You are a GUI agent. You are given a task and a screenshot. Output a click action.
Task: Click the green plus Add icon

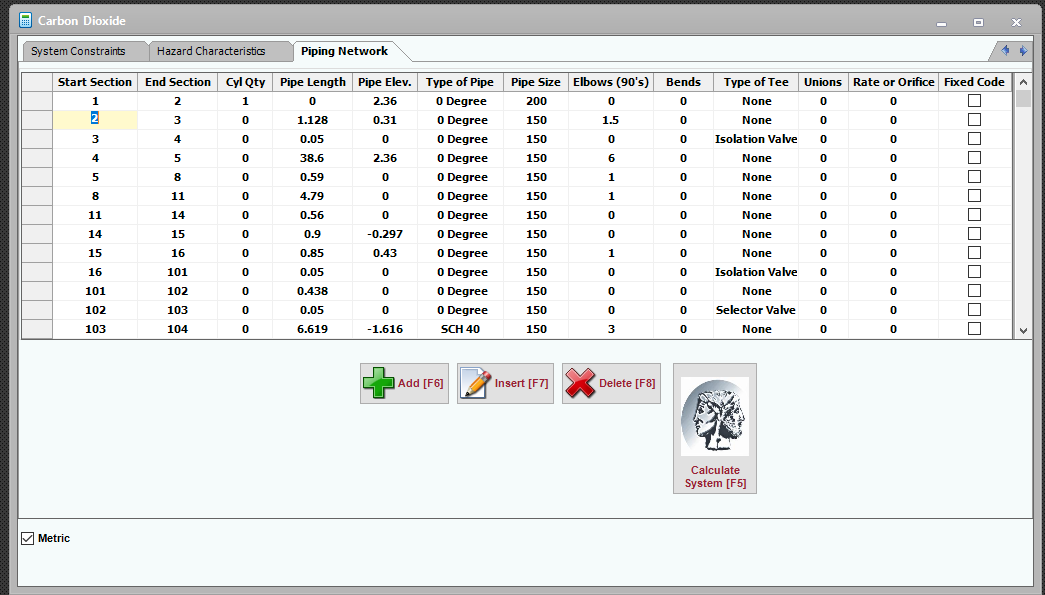(379, 384)
